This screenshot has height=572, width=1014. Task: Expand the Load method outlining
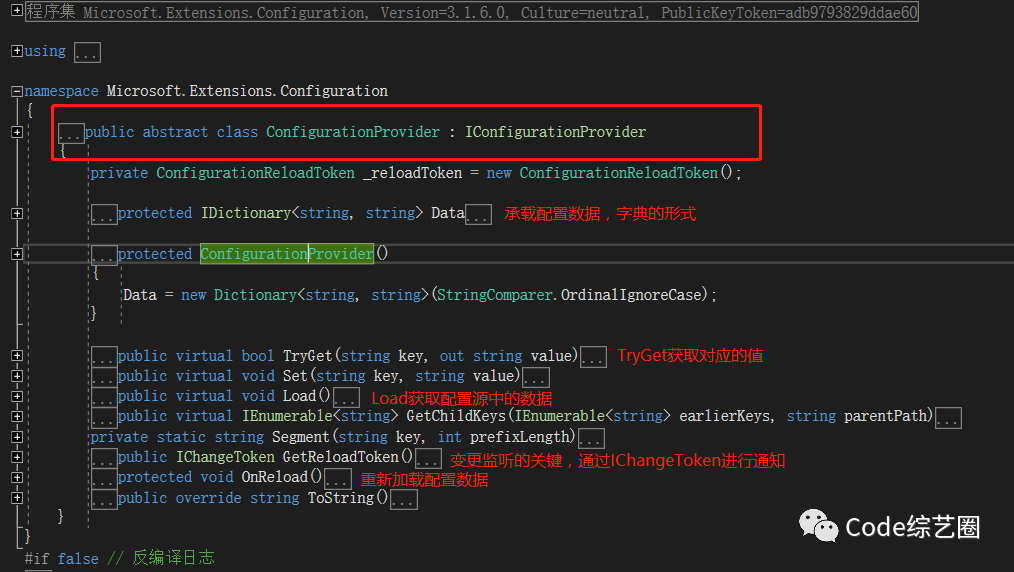[17, 396]
